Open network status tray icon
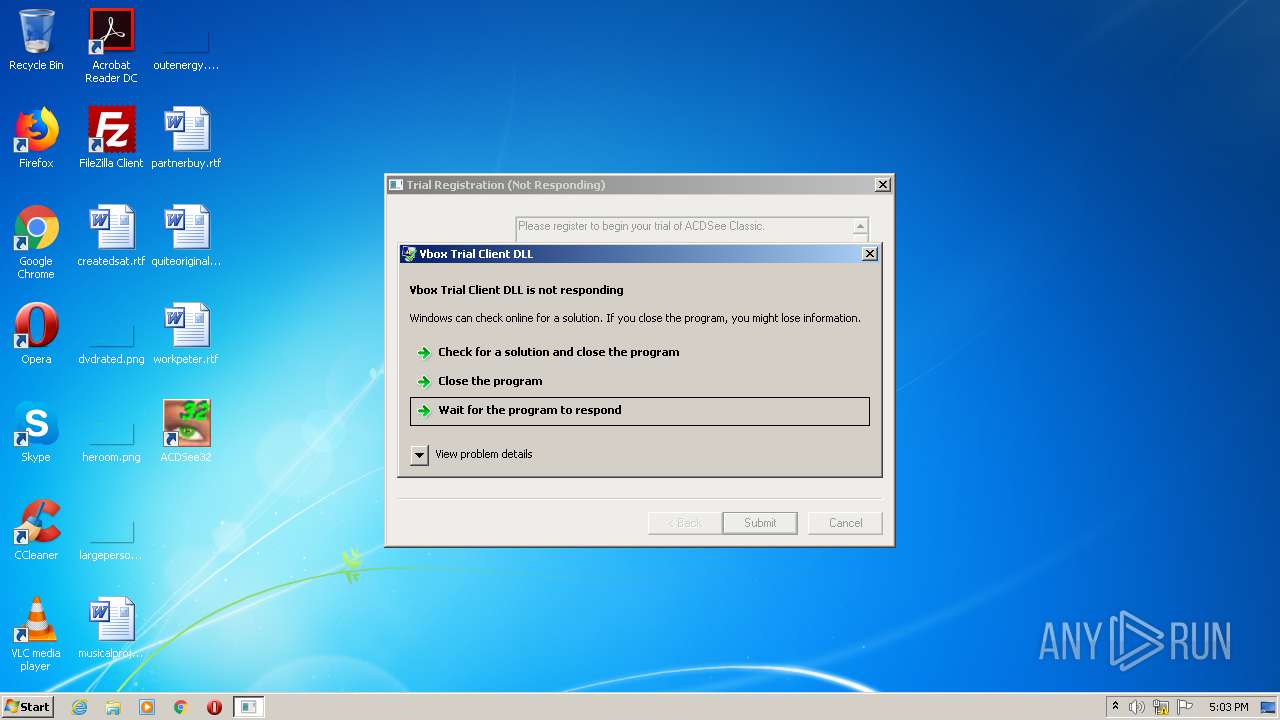This screenshot has height=720, width=1280. [x=1161, y=707]
